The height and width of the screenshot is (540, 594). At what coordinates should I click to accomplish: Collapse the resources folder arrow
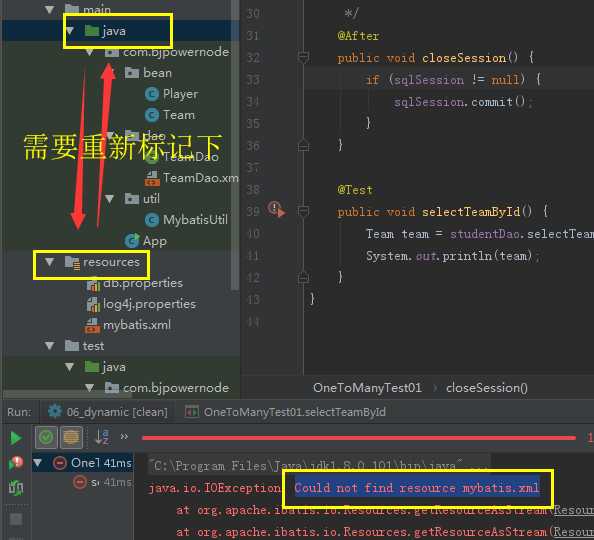click(x=49, y=262)
